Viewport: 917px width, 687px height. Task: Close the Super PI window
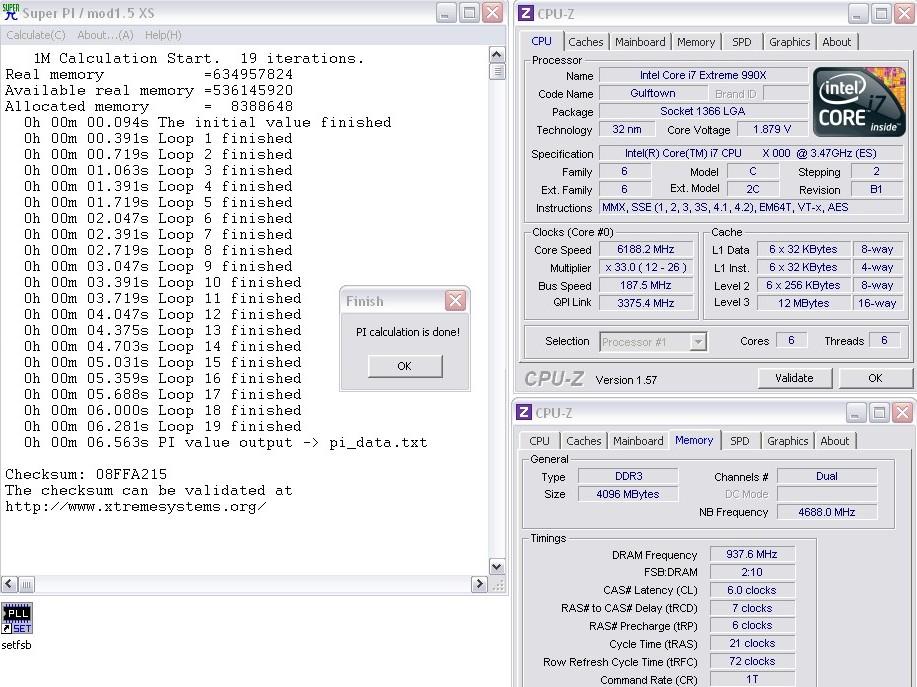(x=493, y=13)
